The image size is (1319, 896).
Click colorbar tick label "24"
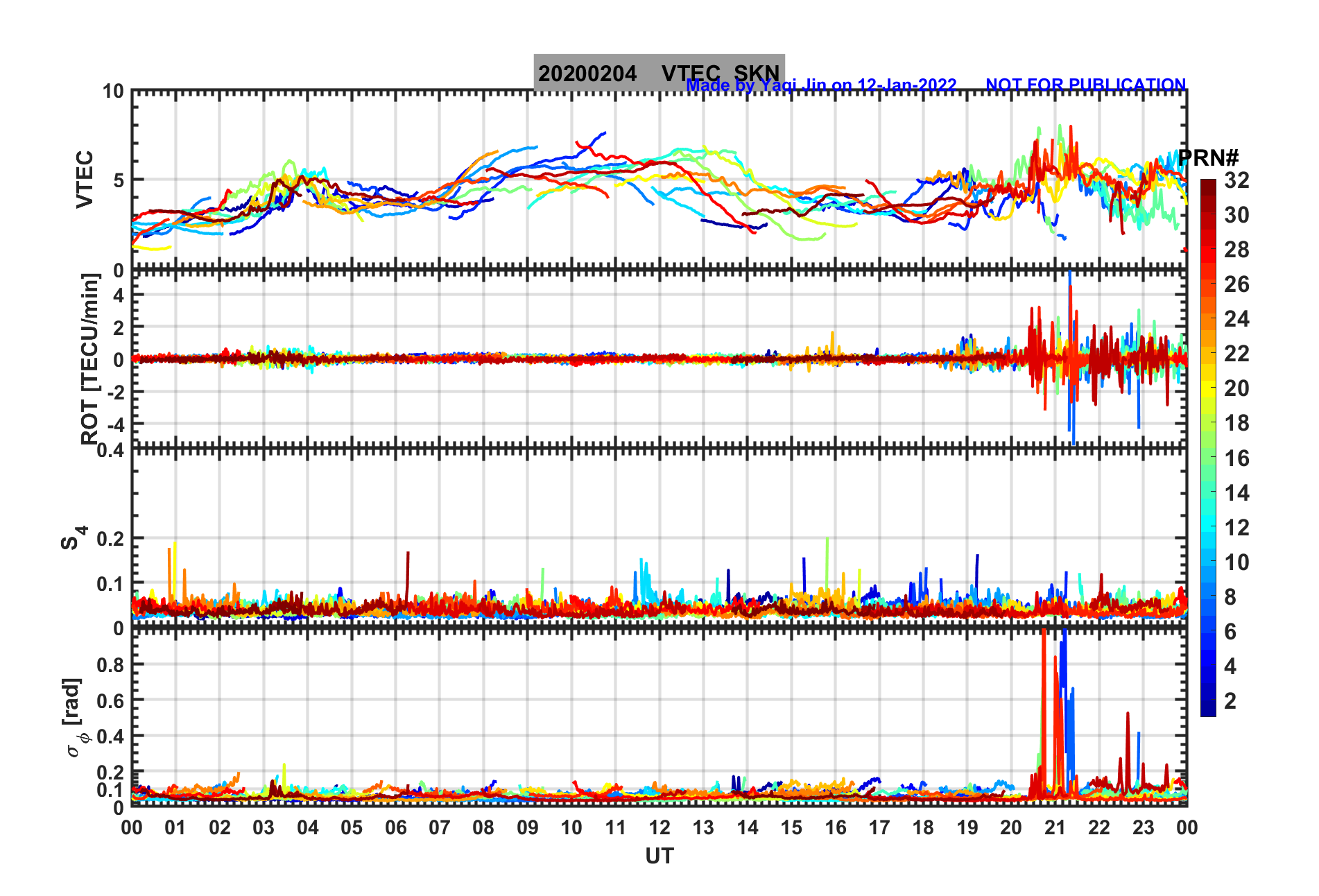coord(1236,319)
